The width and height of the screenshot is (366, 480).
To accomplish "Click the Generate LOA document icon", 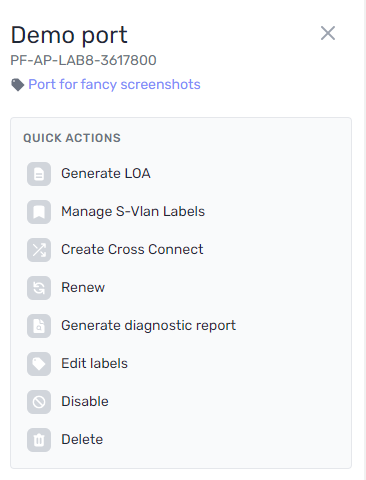I will [x=39, y=174].
